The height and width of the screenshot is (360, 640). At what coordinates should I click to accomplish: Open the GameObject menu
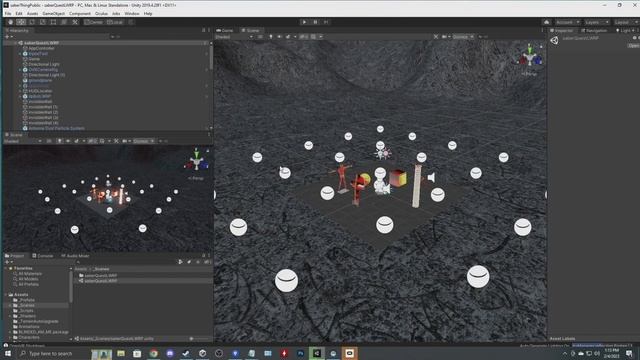click(53, 13)
